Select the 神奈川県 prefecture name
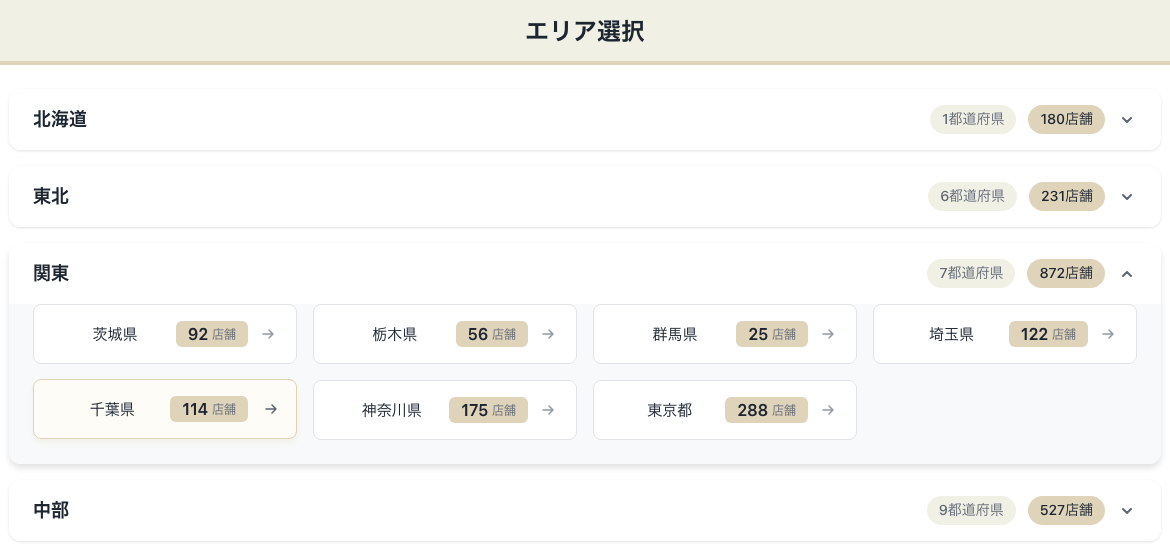The height and width of the screenshot is (547, 1170). tap(392, 410)
